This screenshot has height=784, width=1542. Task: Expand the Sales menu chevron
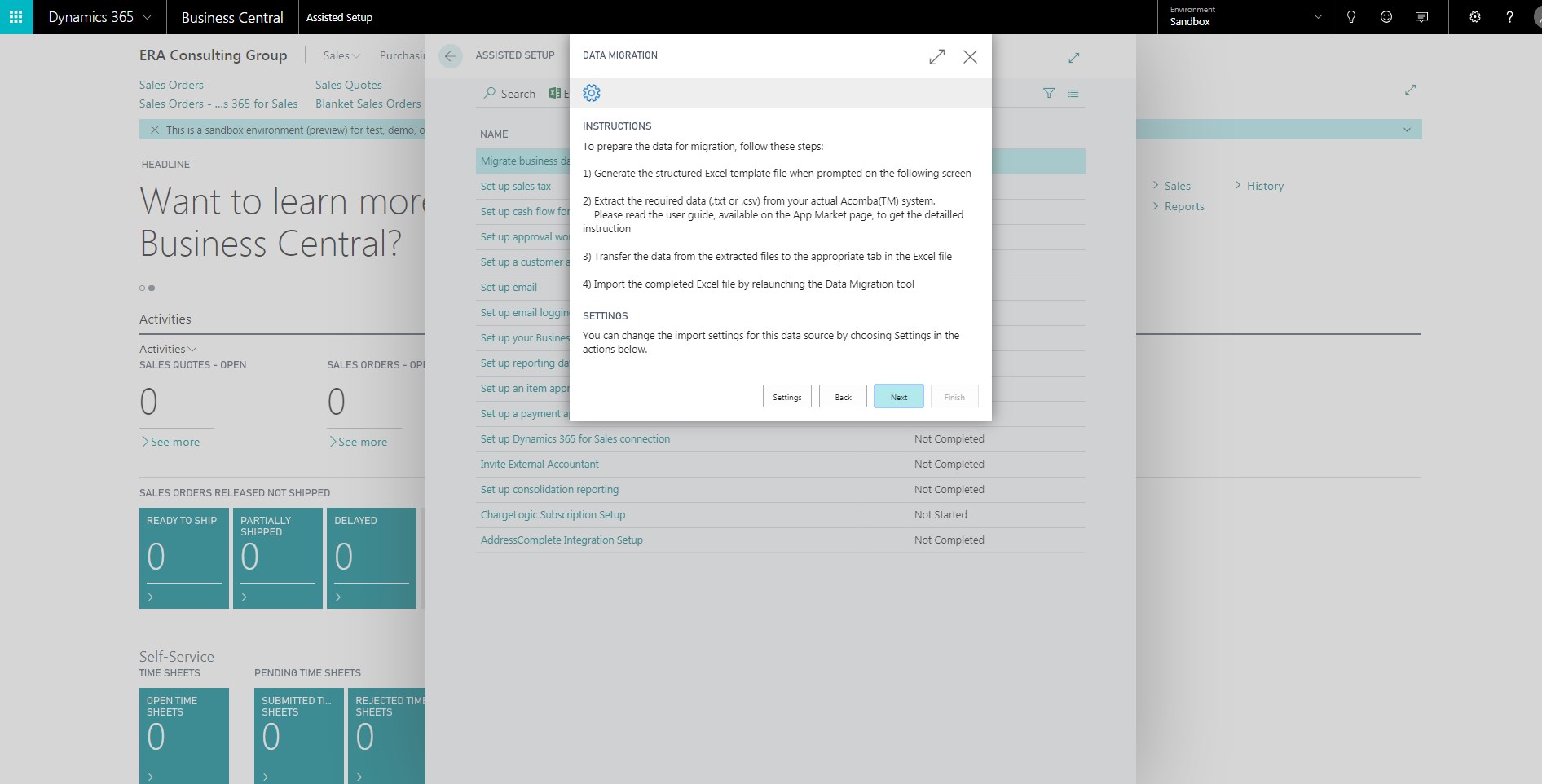point(356,55)
